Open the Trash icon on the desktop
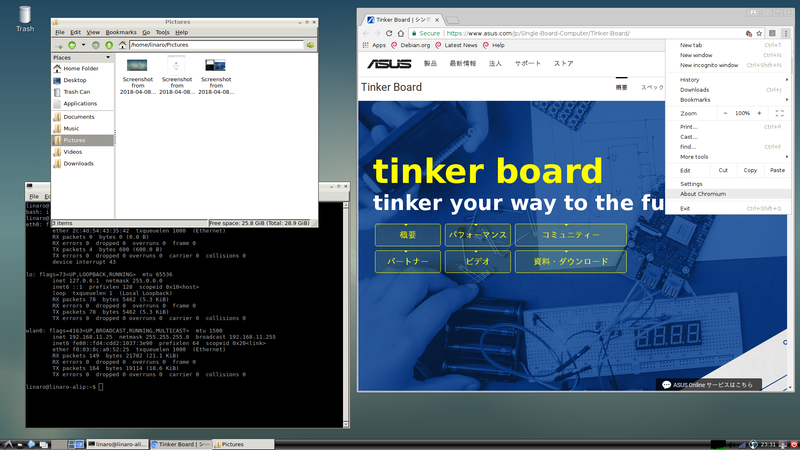800x450 pixels. (x=24, y=18)
